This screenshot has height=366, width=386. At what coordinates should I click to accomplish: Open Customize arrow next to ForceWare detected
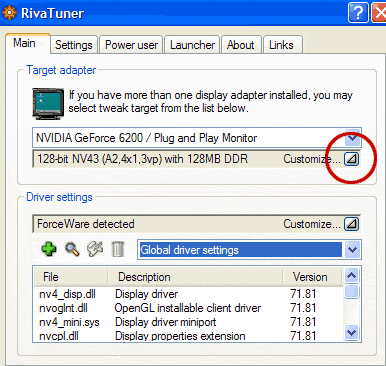[x=351, y=224]
